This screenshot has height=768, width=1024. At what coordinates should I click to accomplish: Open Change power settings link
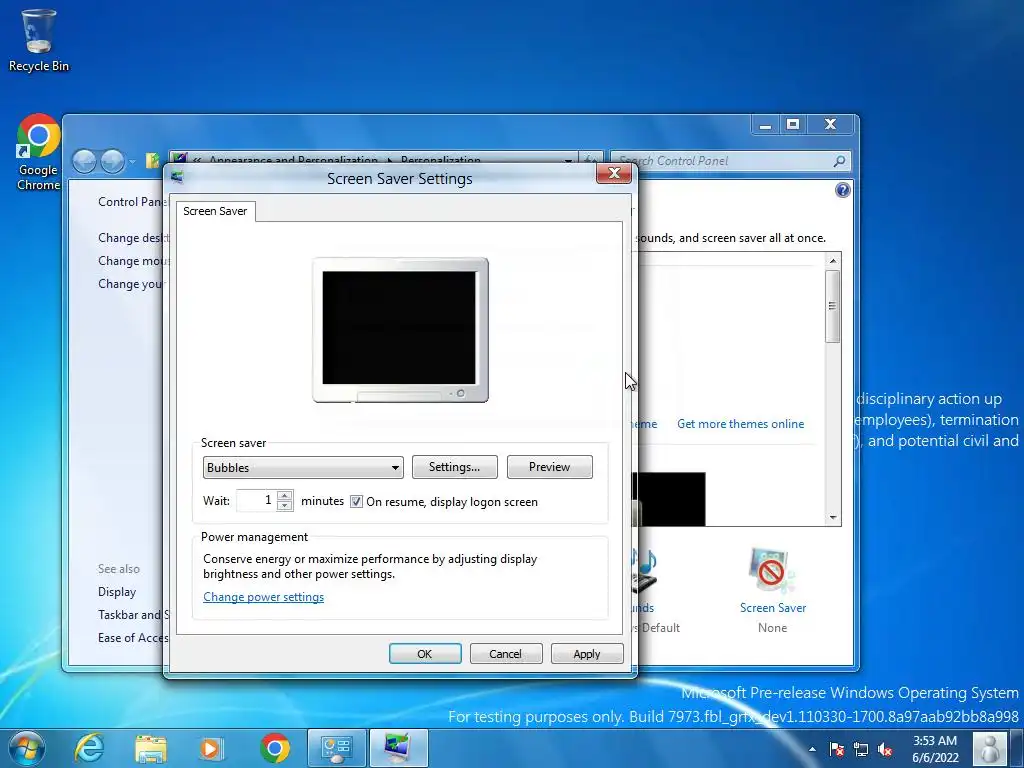click(x=263, y=597)
